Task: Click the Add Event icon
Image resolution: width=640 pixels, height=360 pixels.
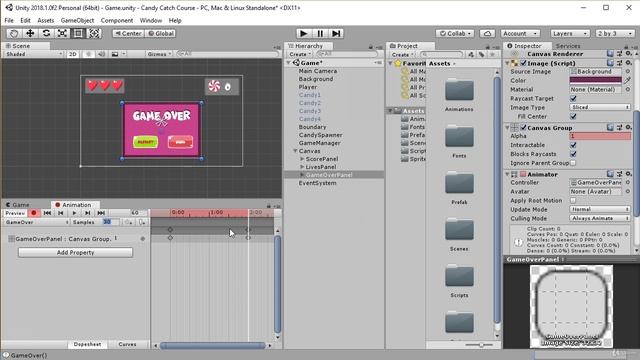Action: (142, 222)
